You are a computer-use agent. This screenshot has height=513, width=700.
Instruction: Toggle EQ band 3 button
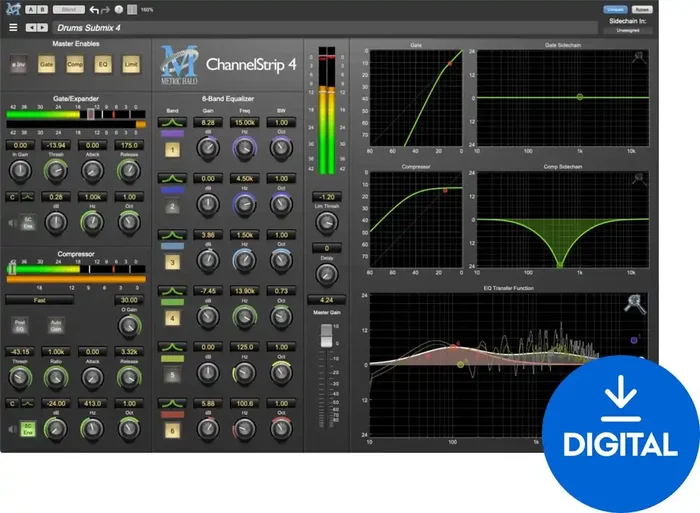(x=172, y=263)
